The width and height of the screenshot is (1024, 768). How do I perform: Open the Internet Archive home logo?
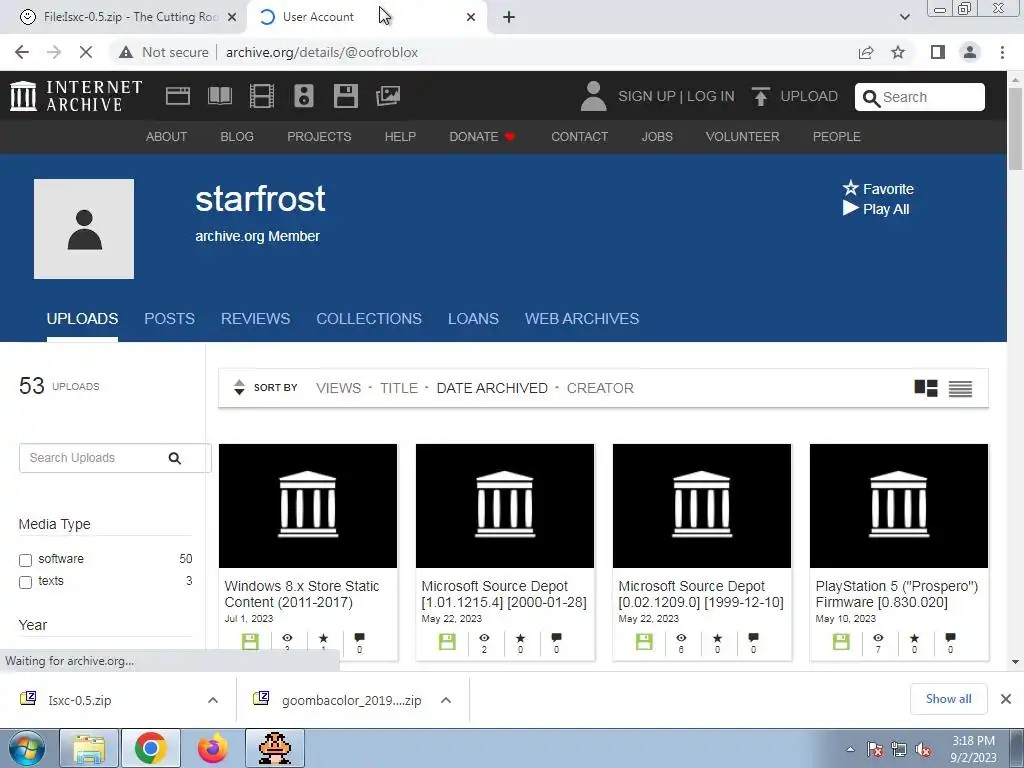tap(76, 96)
